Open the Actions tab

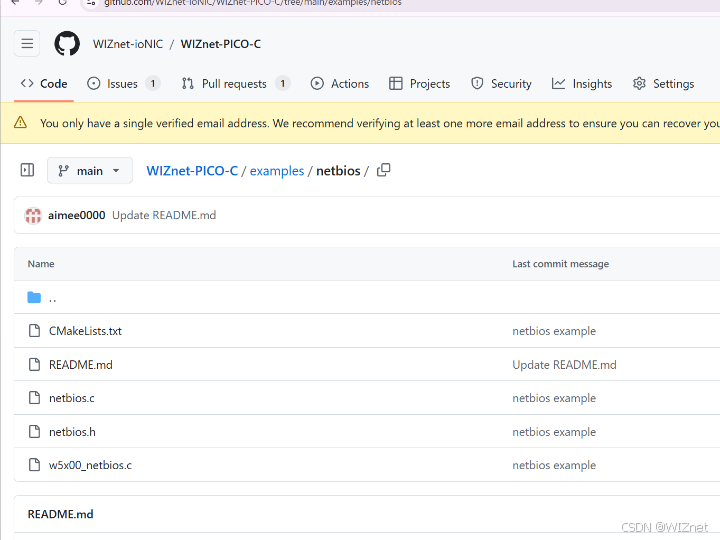pos(340,84)
